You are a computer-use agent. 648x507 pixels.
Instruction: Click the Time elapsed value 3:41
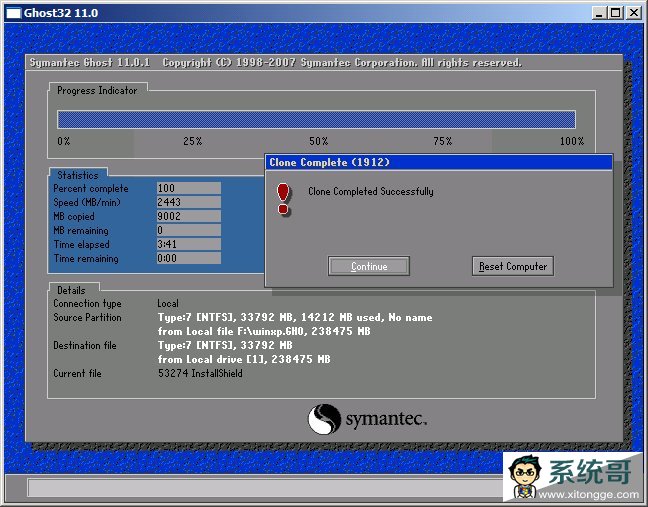pyautogui.click(x=188, y=244)
